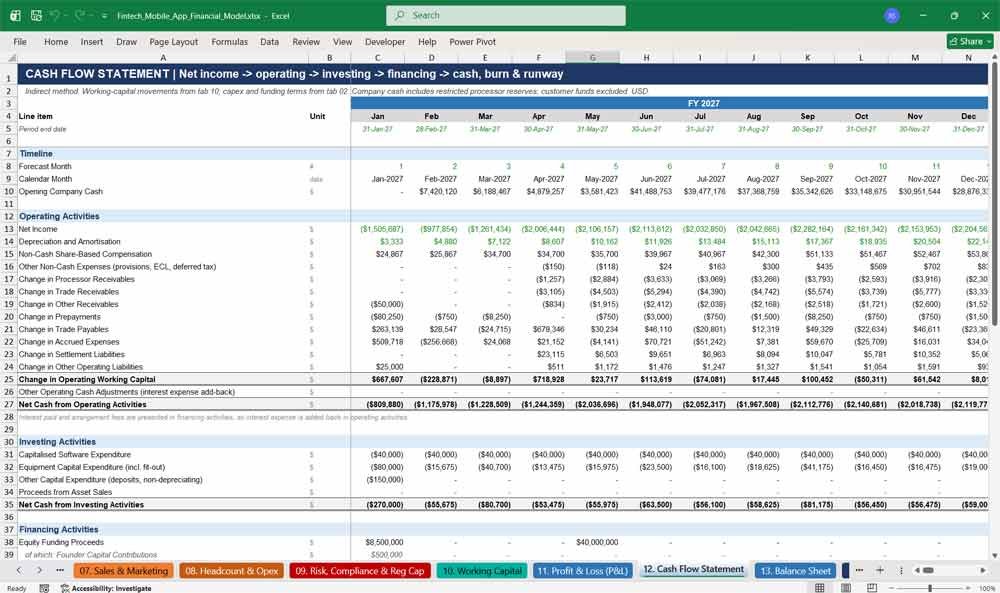The height and width of the screenshot is (593, 1000).
Task: Add a new sheet with plus button
Action: pos(880,571)
